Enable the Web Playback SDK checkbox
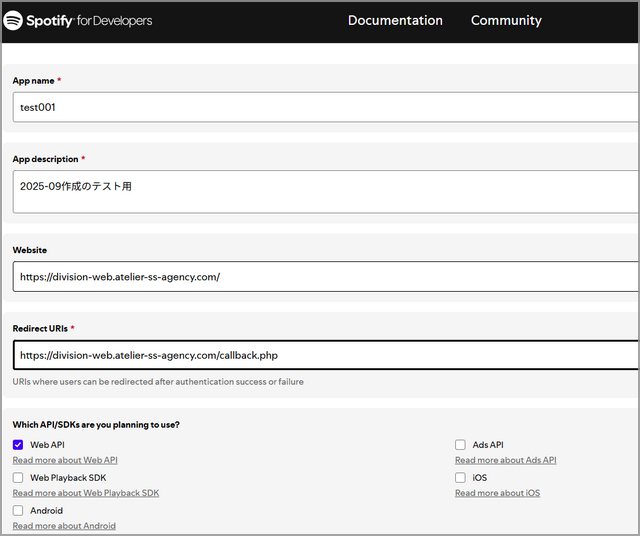640x536 pixels. coord(18,478)
